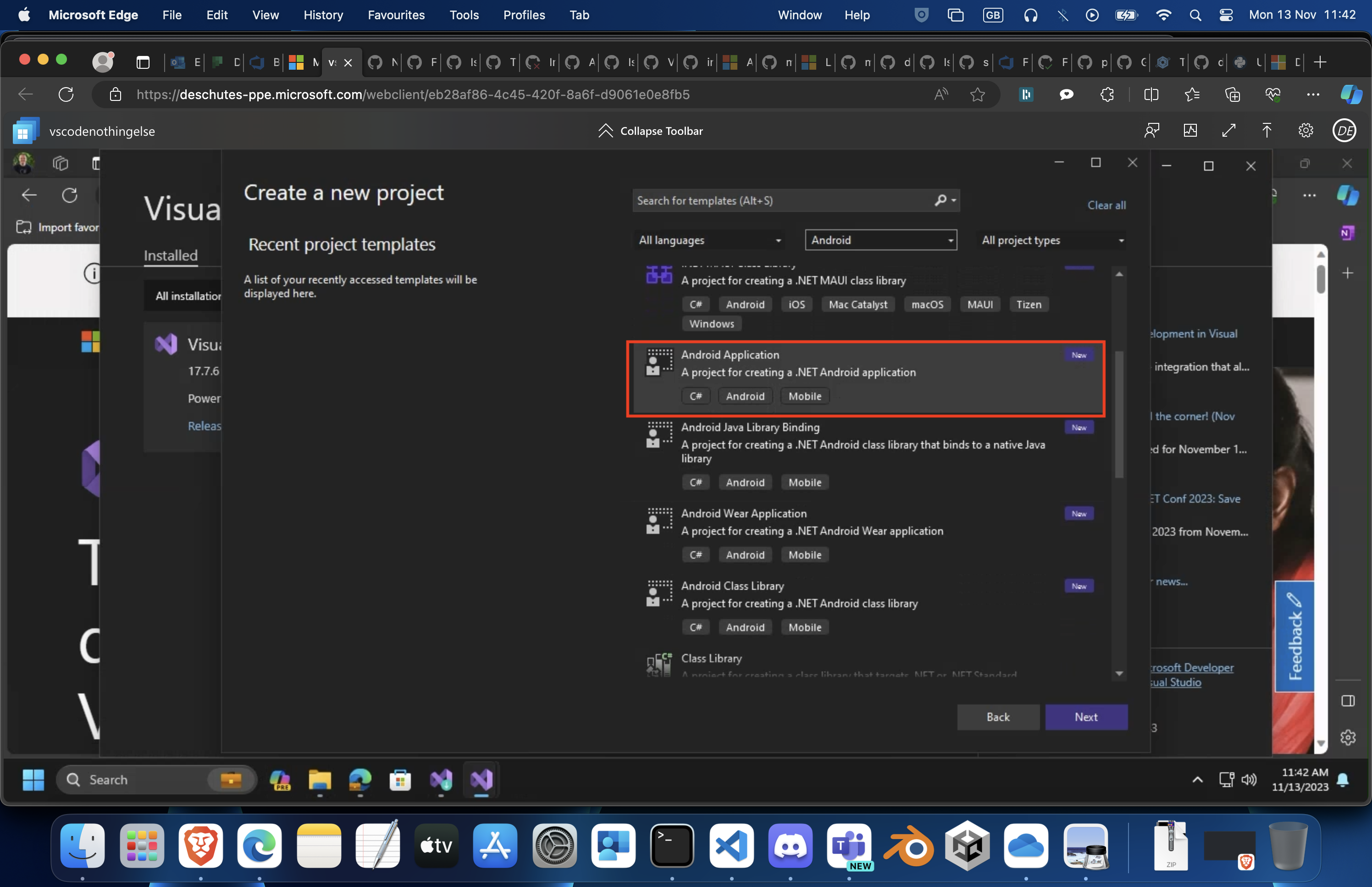Screen dimensions: 1372x887
Task: Change the Android language filter dropdown
Action: pos(881,239)
